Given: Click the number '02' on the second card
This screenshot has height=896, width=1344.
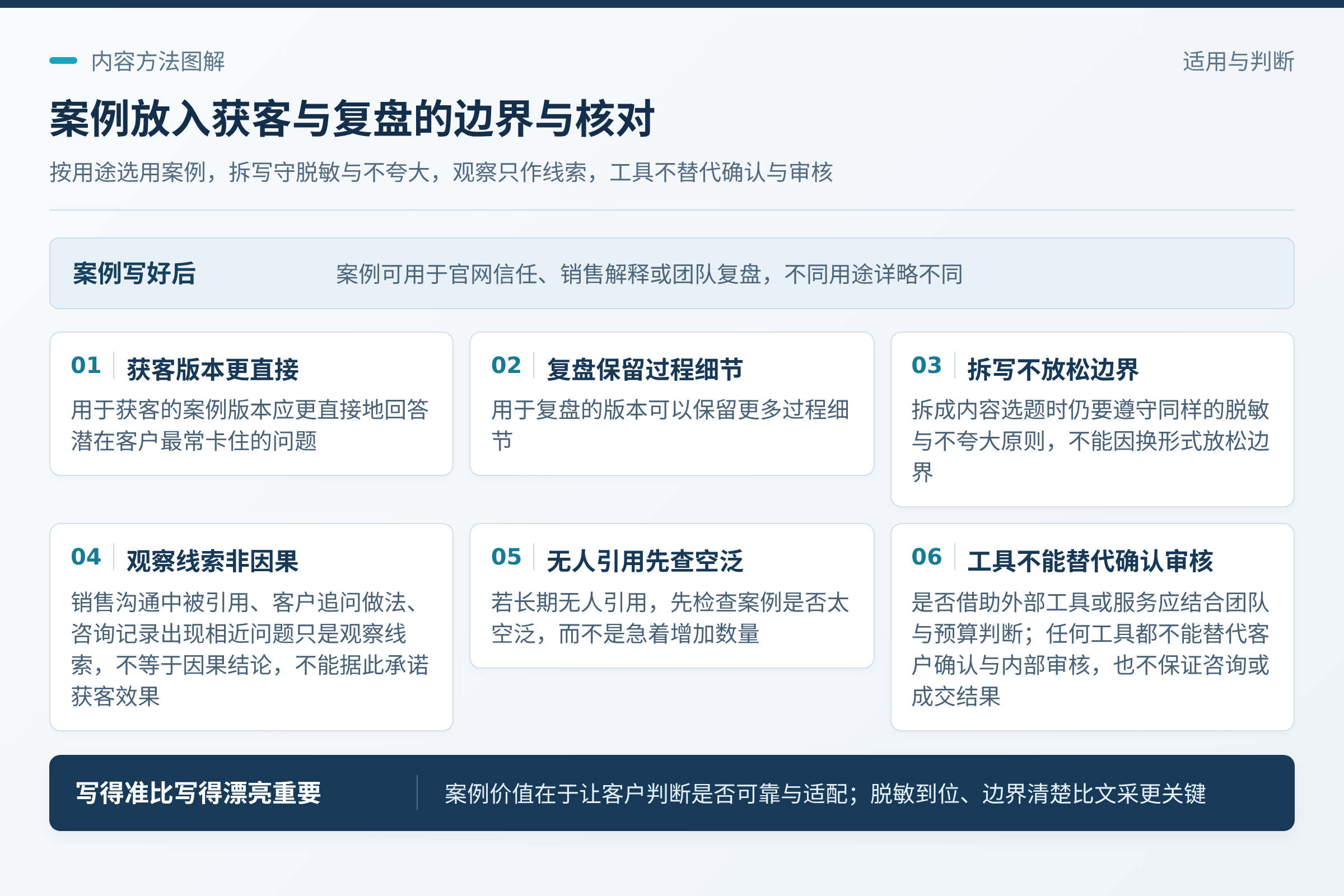Looking at the screenshot, I should pyautogui.click(x=506, y=365).
